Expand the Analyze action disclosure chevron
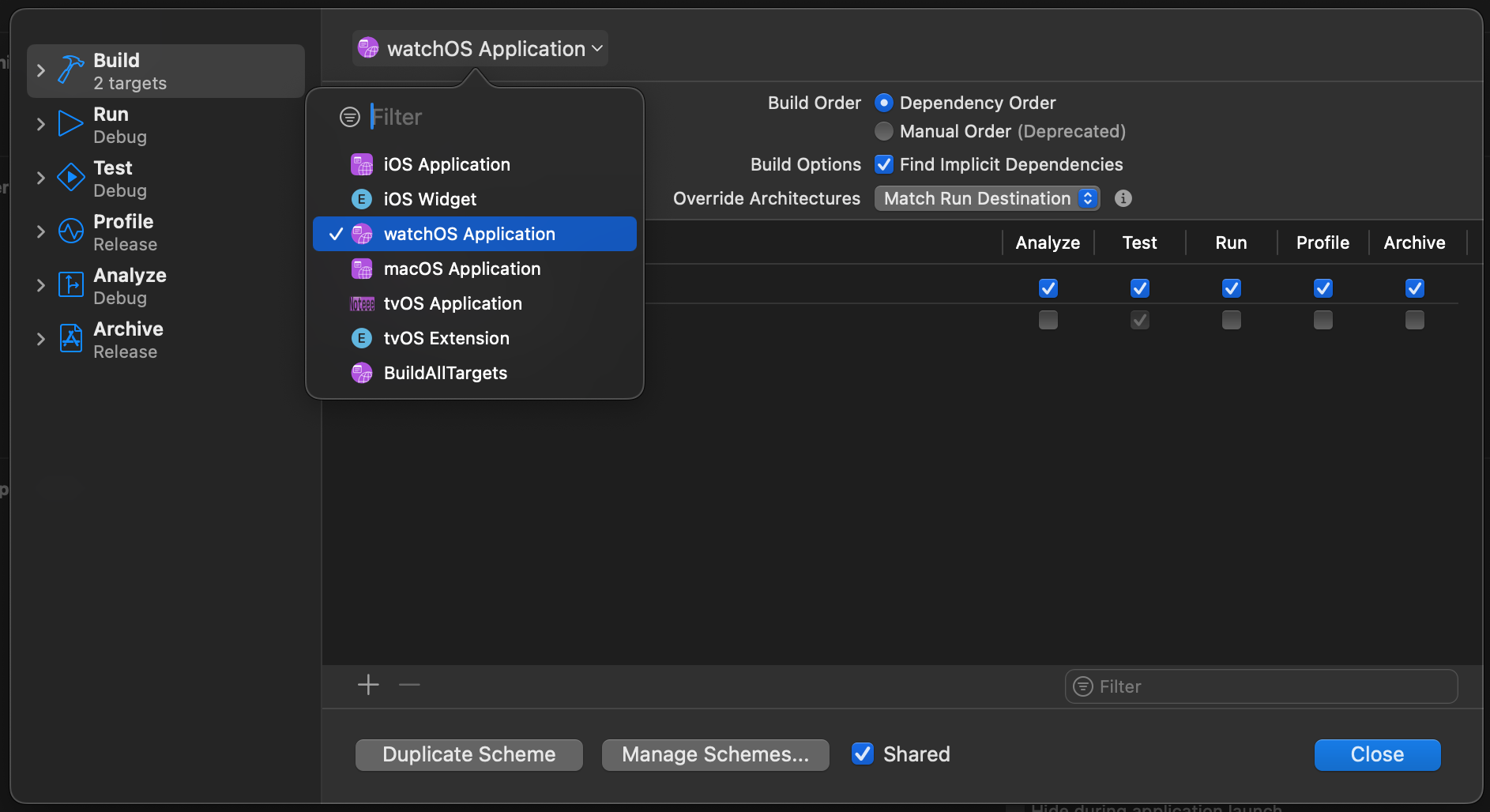The width and height of the screenshot is (1490, 812). coord(41,285)
